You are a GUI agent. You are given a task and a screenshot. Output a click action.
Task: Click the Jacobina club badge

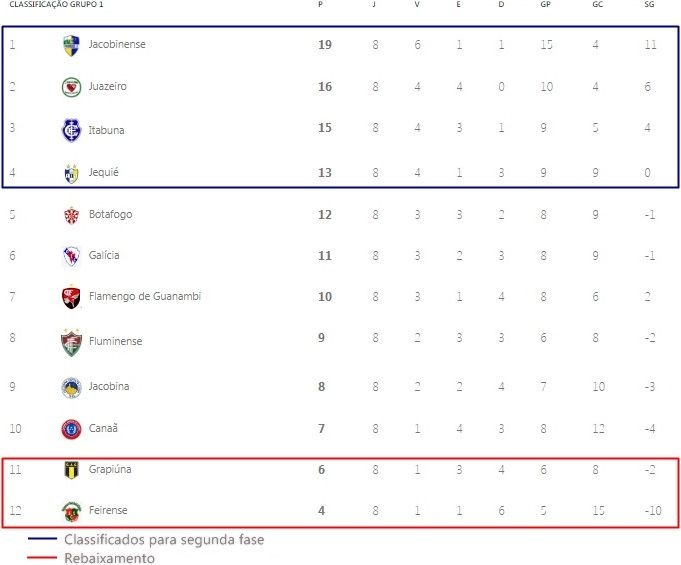tap(71, 388)
